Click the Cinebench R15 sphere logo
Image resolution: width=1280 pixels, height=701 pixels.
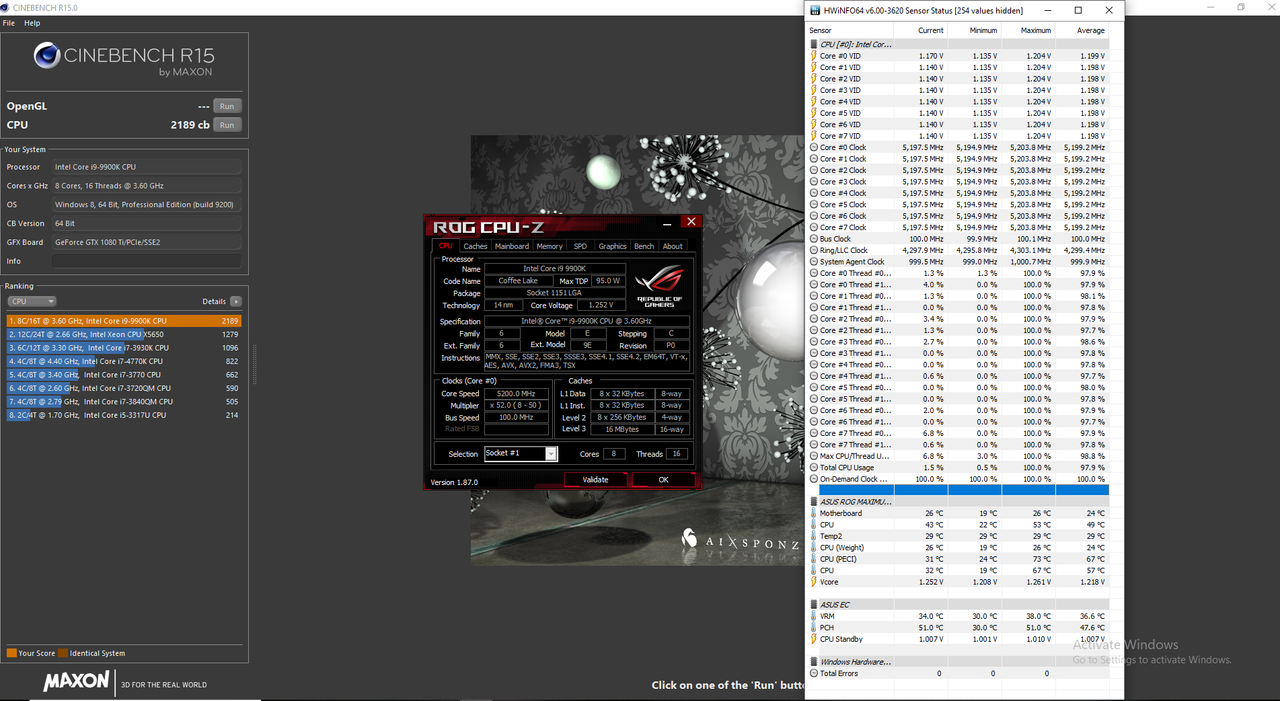tap(46, 55)
